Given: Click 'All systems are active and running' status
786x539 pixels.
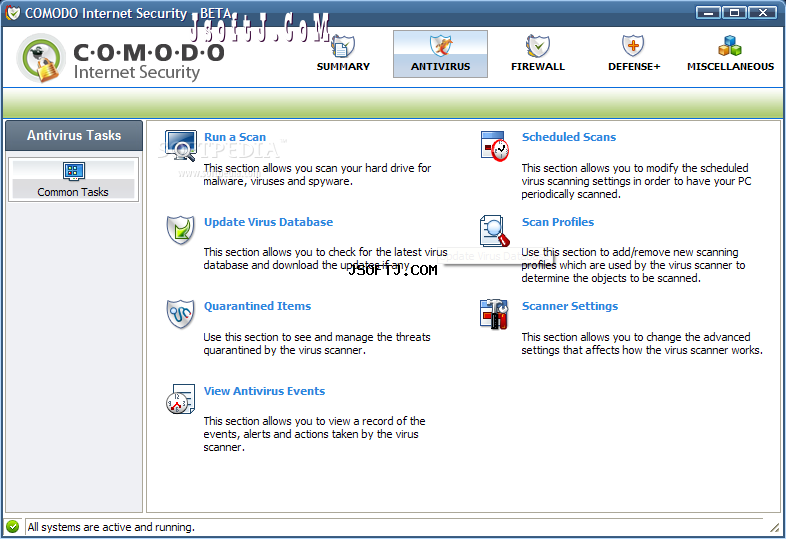Looking at the screenshot, I should pos(111,527).
